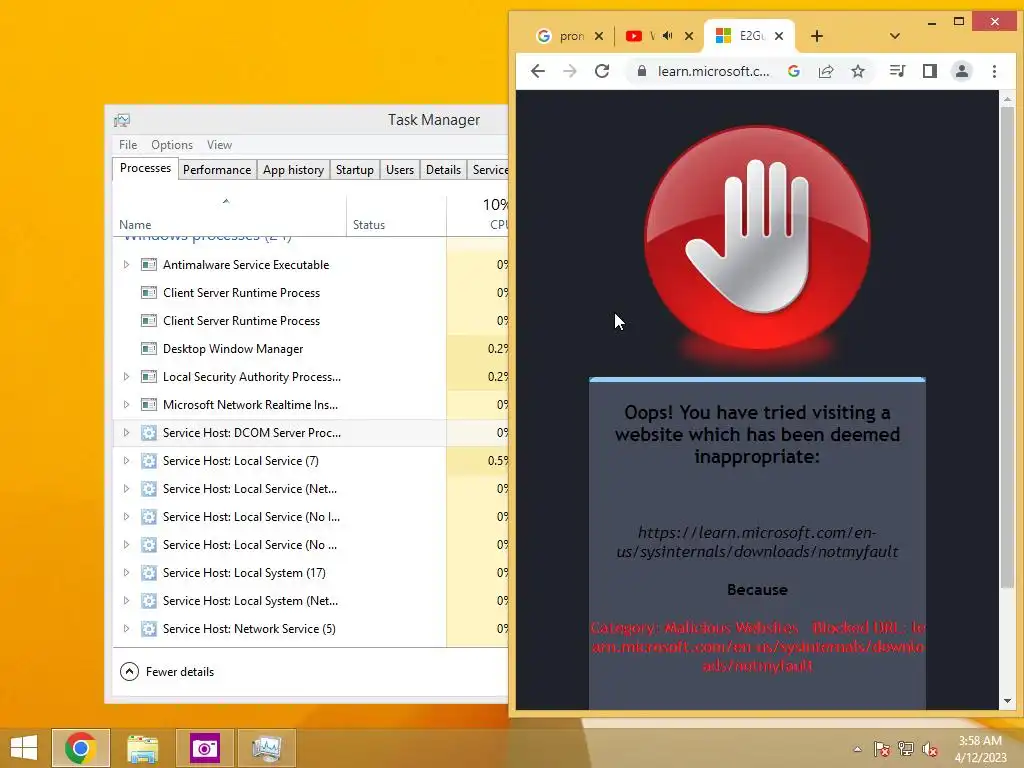Image resolution: width=1024 pixels, height=768 pixels.
Task: Click the Chrome forward arrow button
Action: click(569, 71)
